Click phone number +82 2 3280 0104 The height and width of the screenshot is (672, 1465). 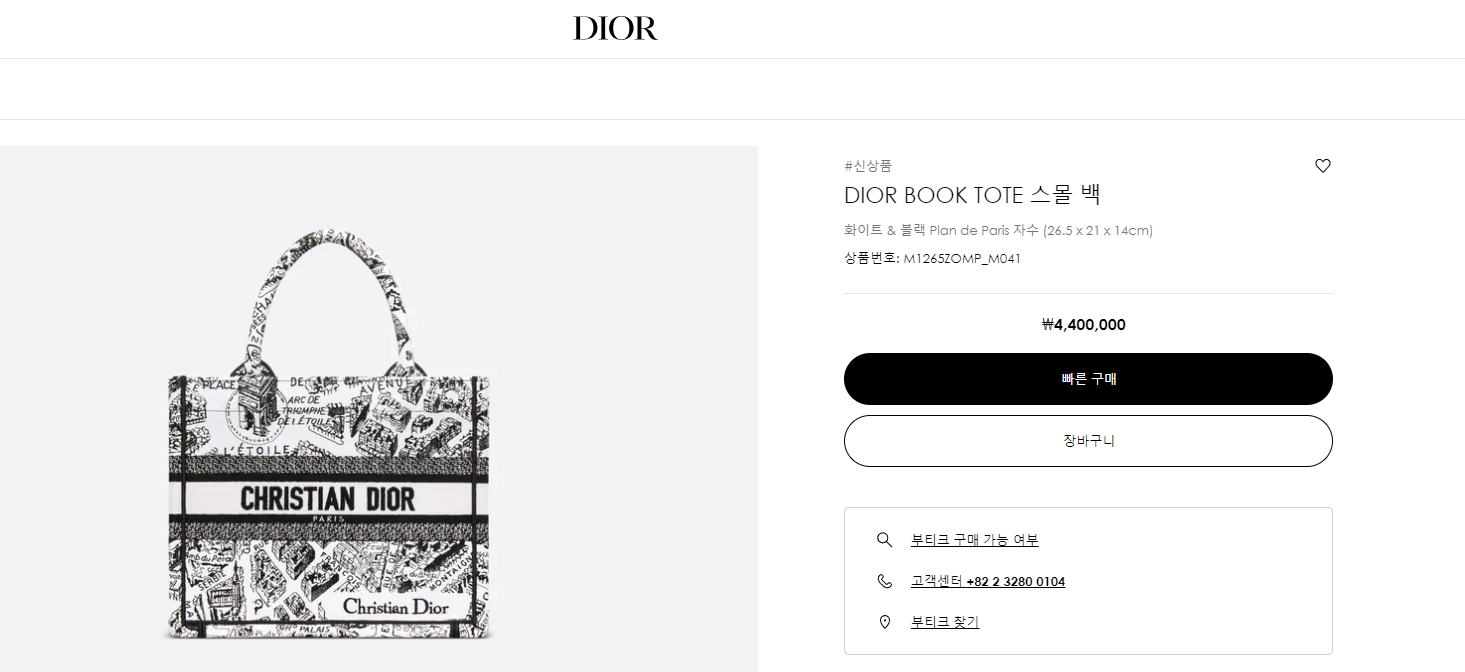point(1016,581)
